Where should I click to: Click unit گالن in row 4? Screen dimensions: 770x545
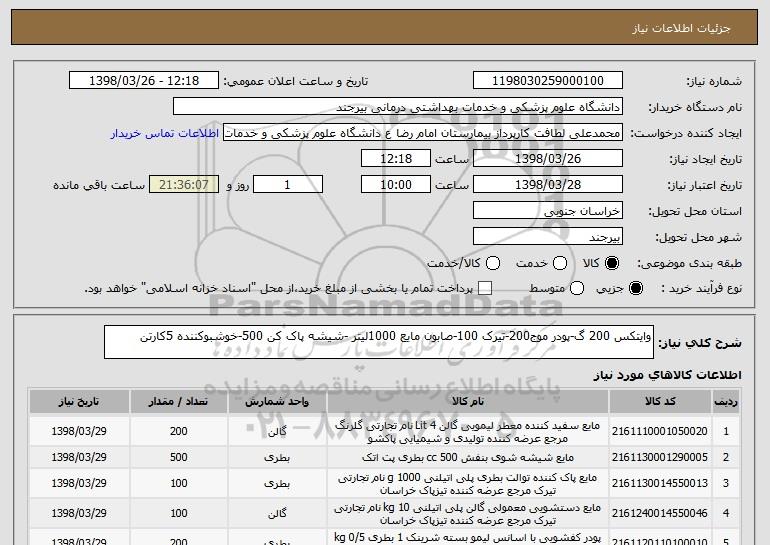[277, 514]
